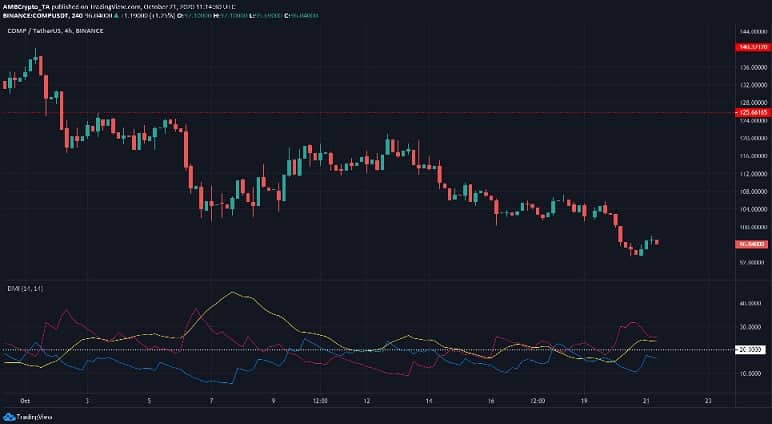Click the 144.00000 label on price scale
Image resolution: width=772 pixels, height=424 pixels.
click(x=751, y=32)
